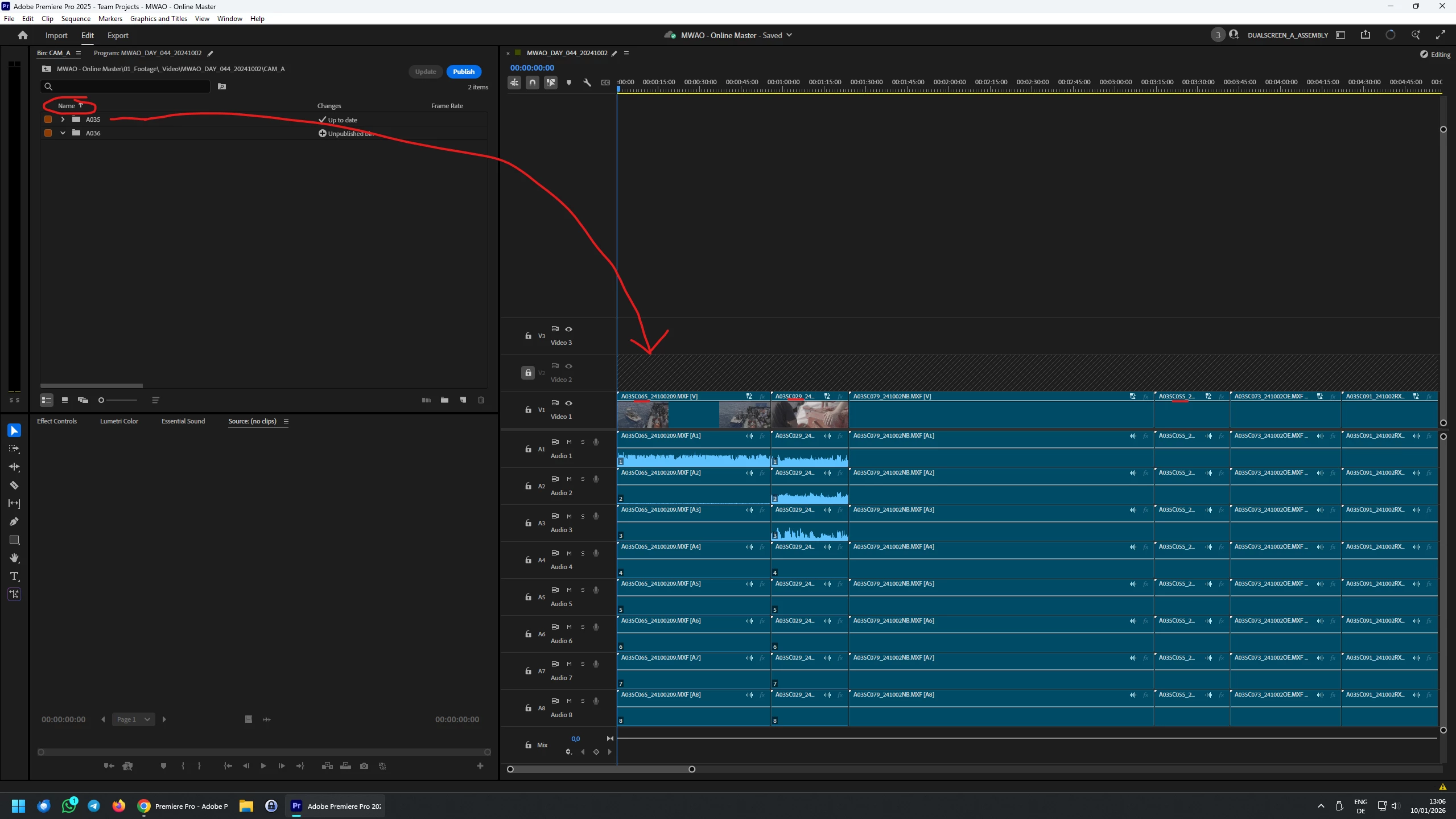Select the Pen tool
The height and width of the screenshot is (819, 1456).
pos(14,521)
